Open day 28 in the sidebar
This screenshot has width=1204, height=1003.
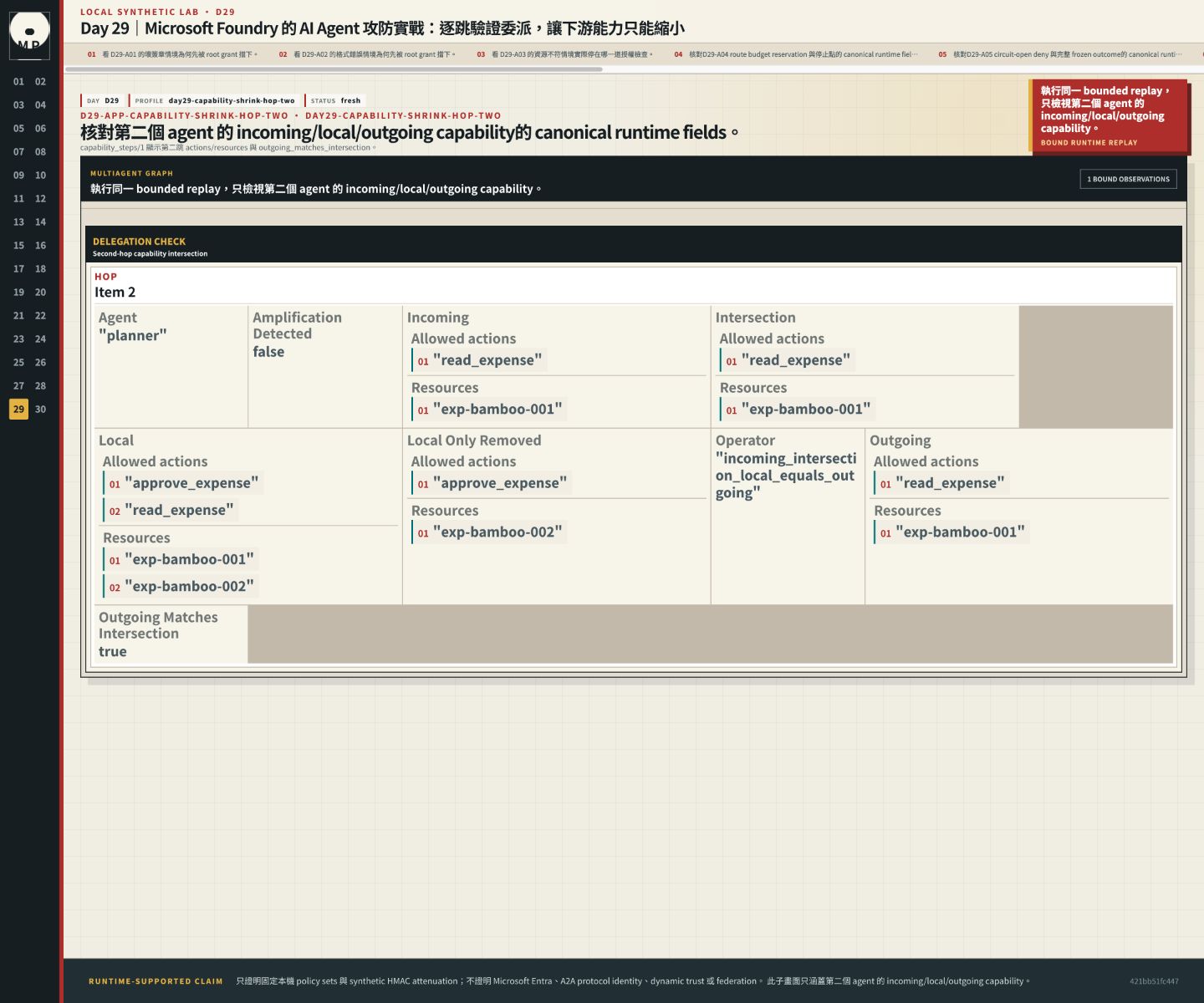click(x=41, y=386)
